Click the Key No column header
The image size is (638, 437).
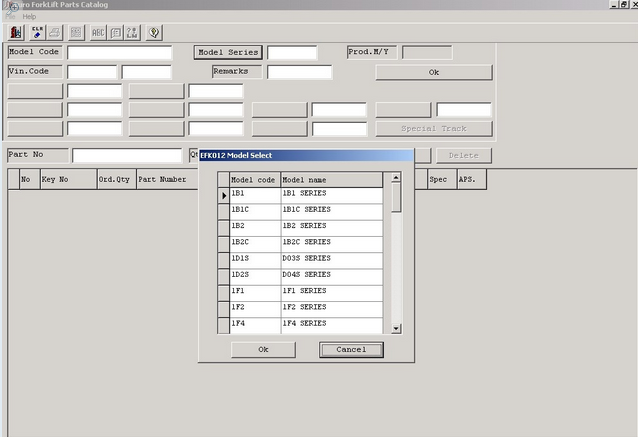click(68, 179)
